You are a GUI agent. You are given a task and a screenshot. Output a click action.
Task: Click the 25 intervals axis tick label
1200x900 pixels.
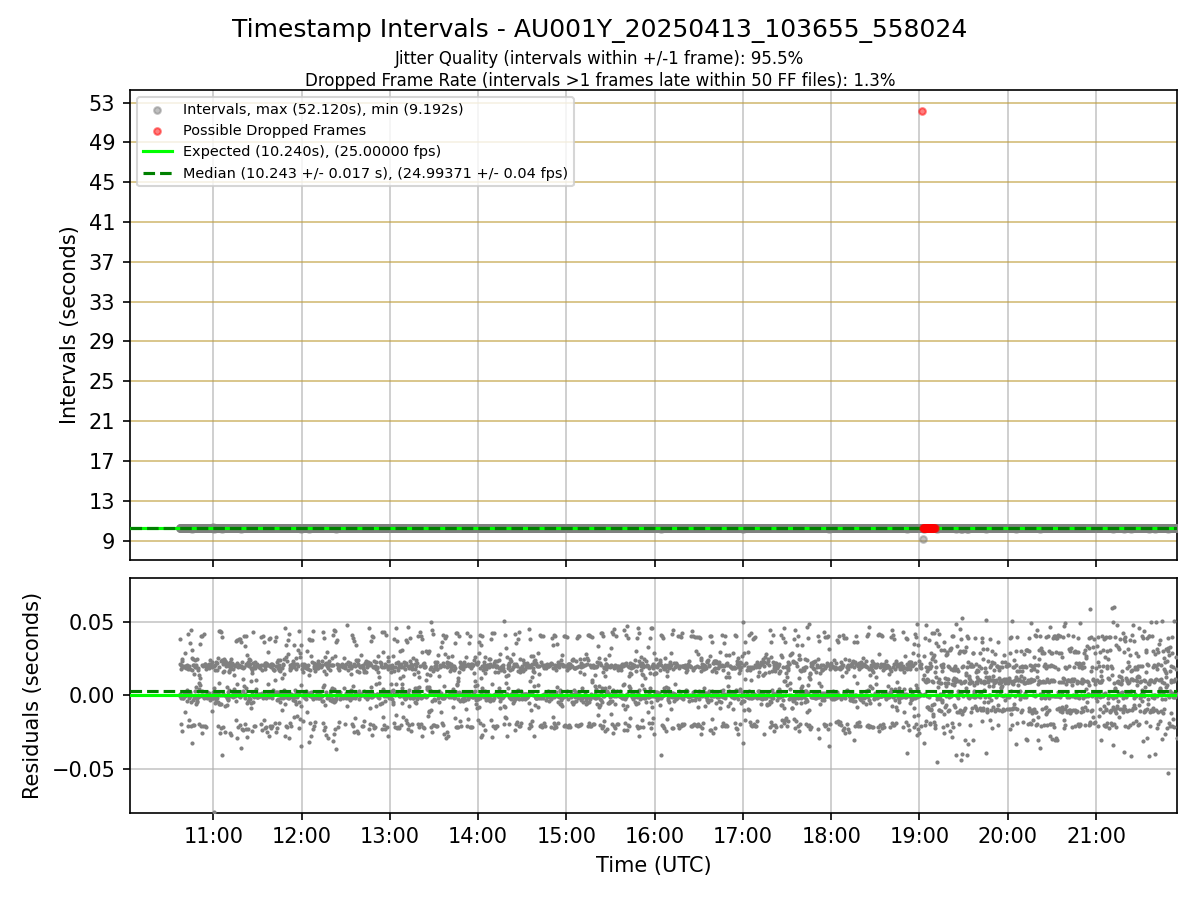(x=104, y=382)
